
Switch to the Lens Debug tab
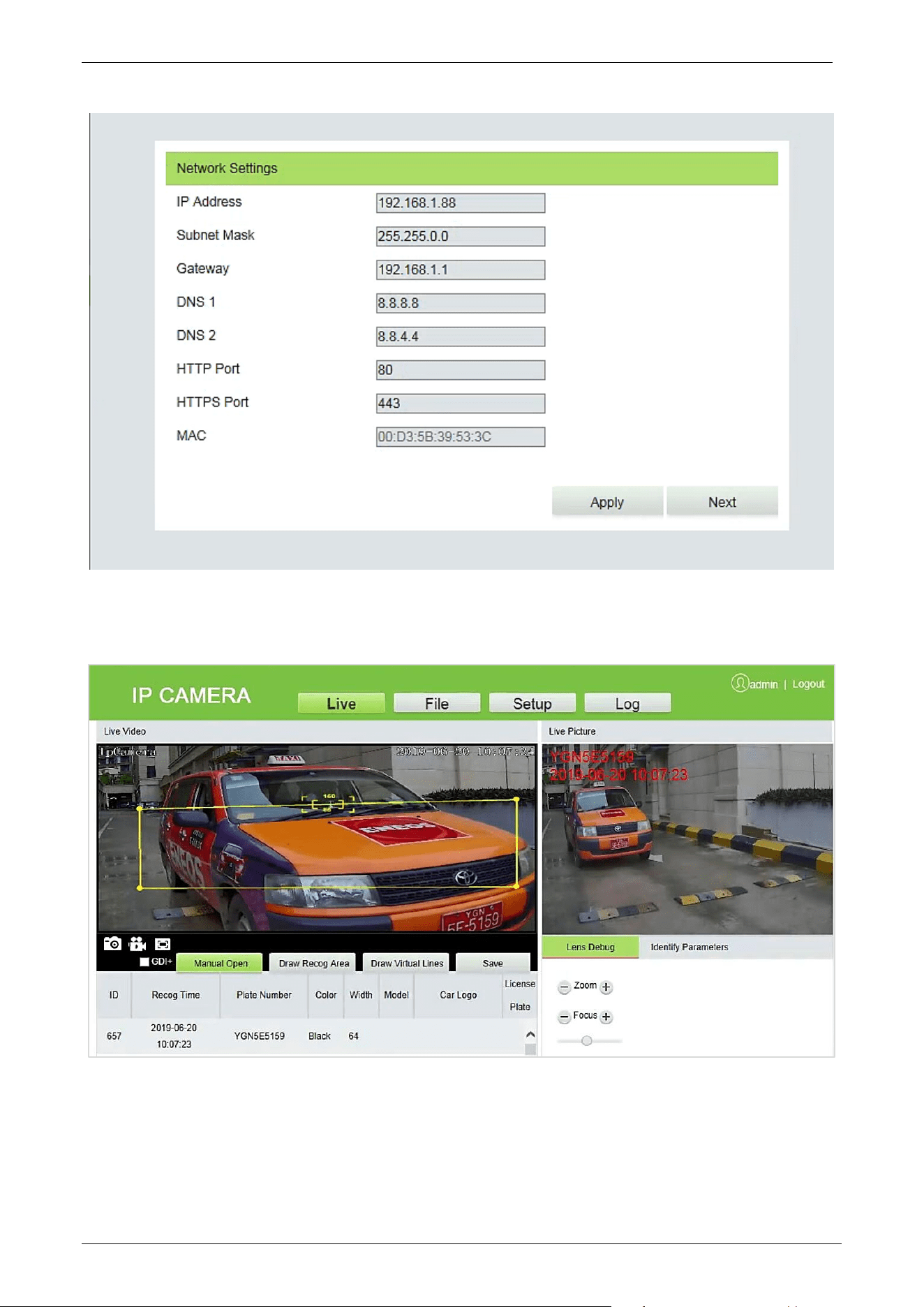point(590,947)
